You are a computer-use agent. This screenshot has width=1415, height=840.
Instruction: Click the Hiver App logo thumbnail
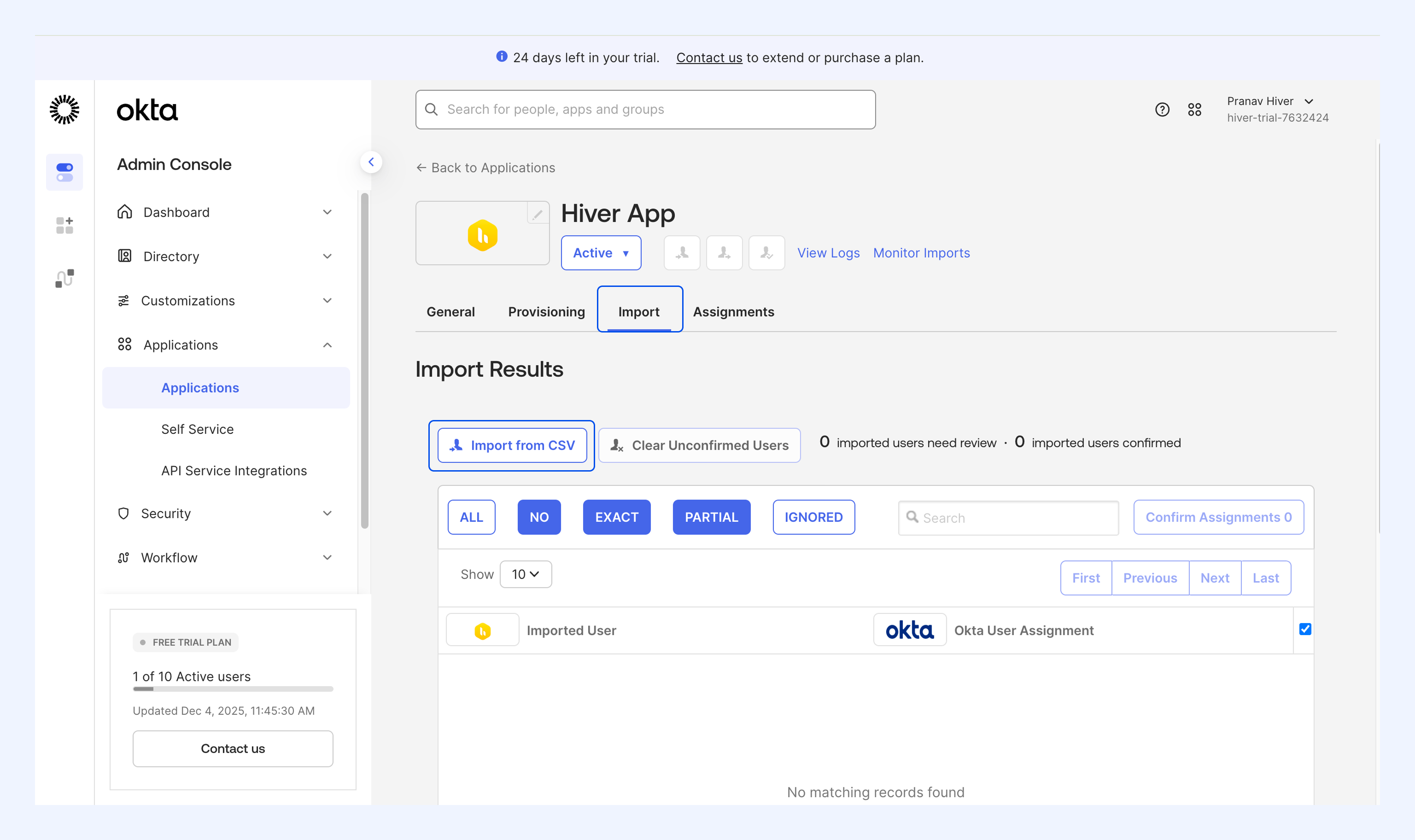click(x=482, y=234)
